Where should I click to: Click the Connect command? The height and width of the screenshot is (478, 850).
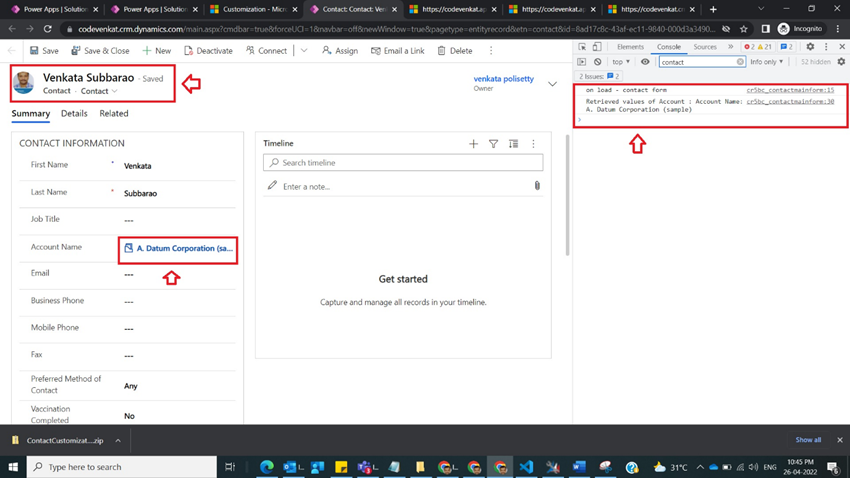pyautogui.click(x=266, y=50)
